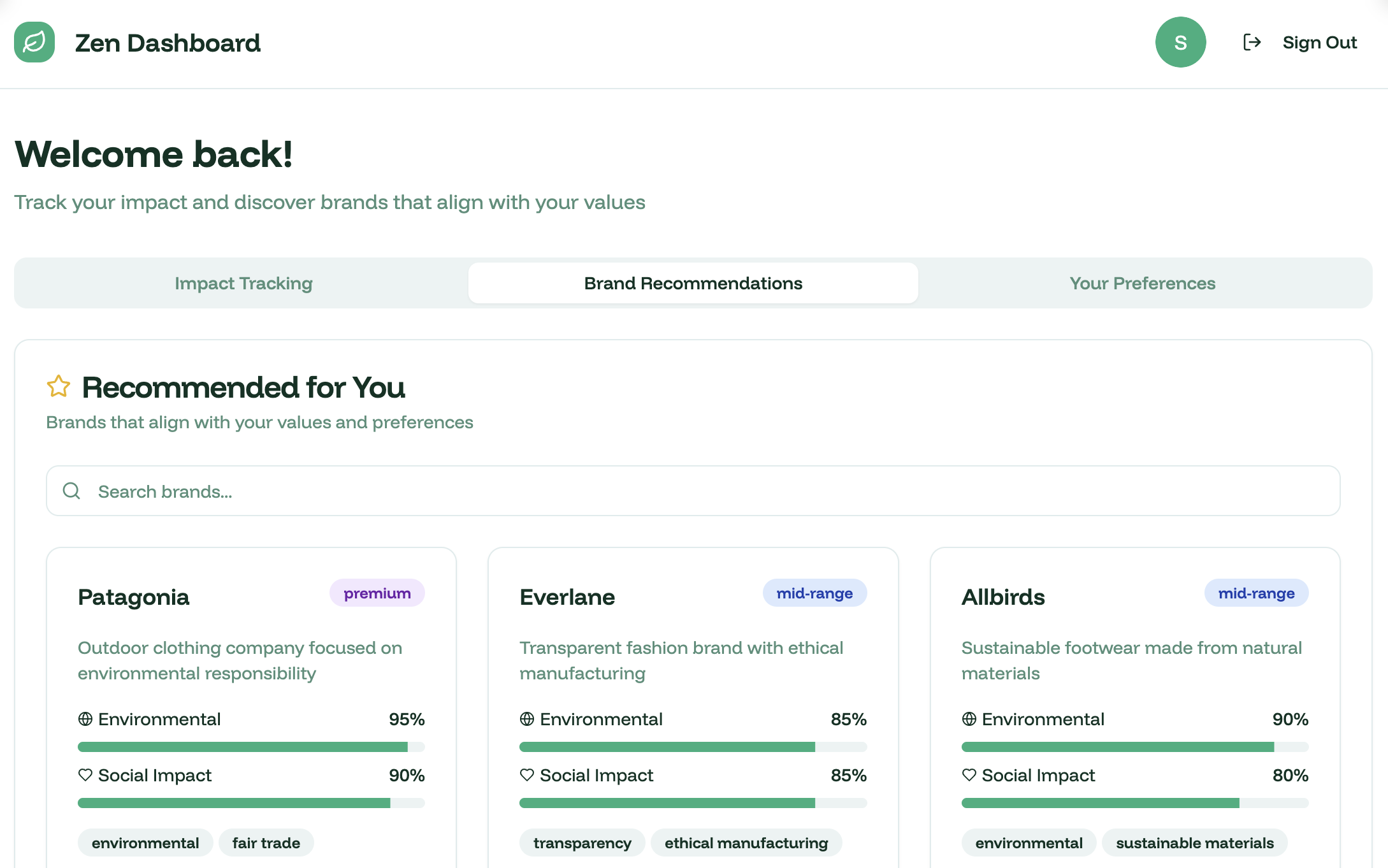The width and height of the screenshot is (1388, 868).
Task: Open the Patagonia brand name
Action: [133, 597]
